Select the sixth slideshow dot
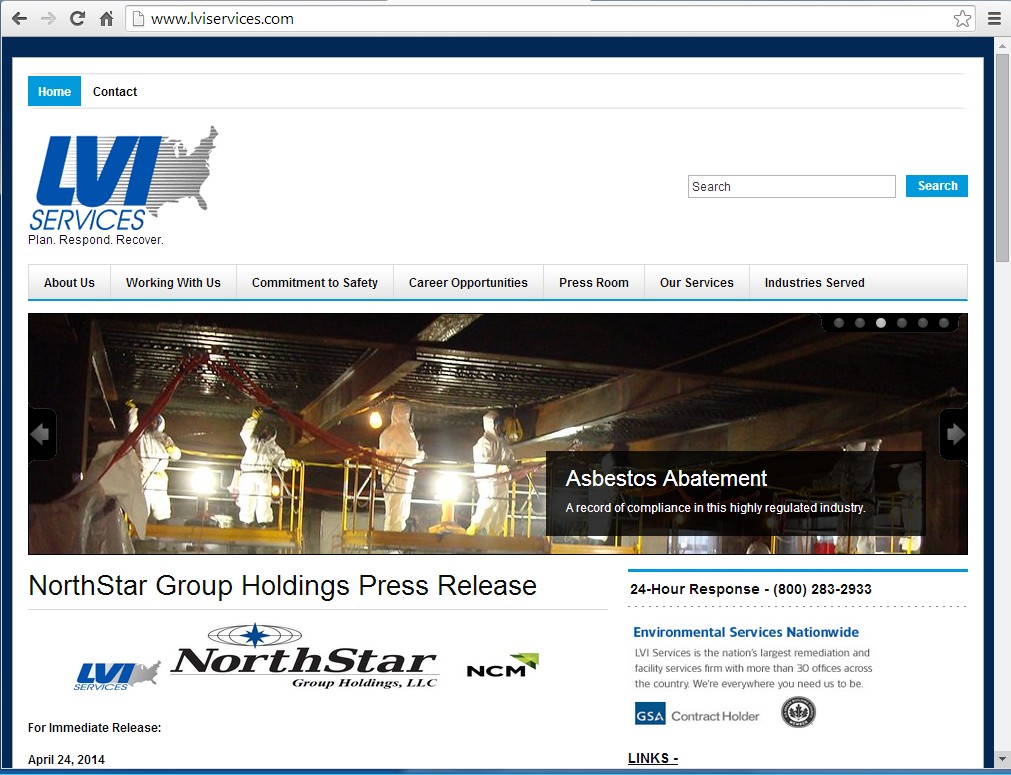Screen dimensions: 1011x775 944,323
